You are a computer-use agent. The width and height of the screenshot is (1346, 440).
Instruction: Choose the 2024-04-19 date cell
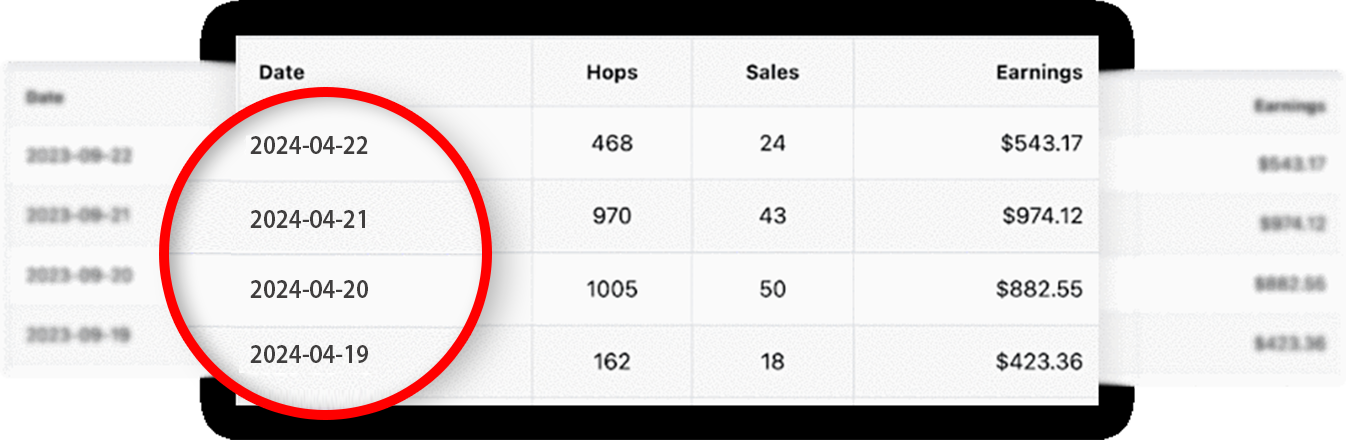[x=309, y=355]
